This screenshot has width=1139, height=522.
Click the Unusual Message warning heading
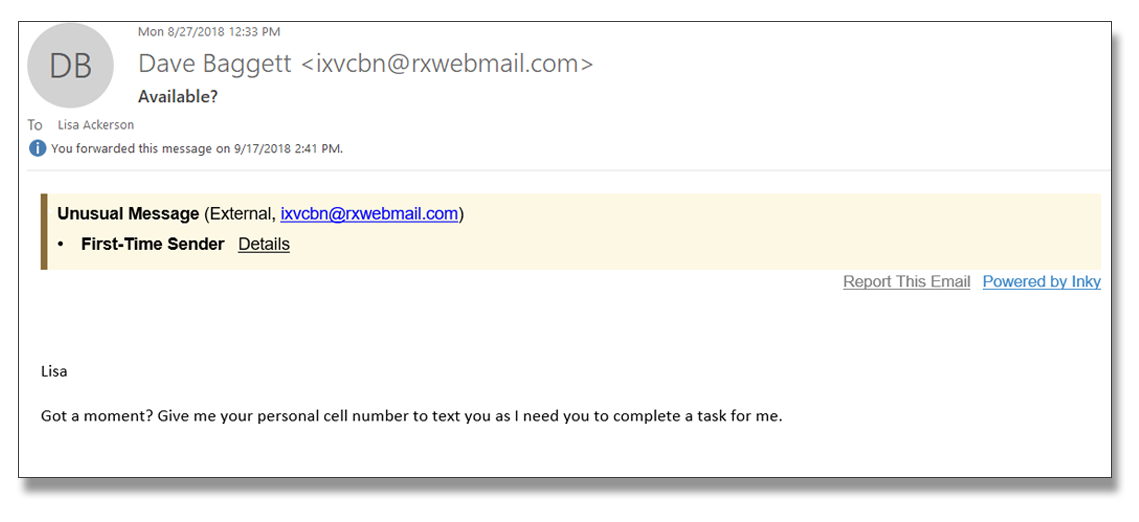(128, 214)
